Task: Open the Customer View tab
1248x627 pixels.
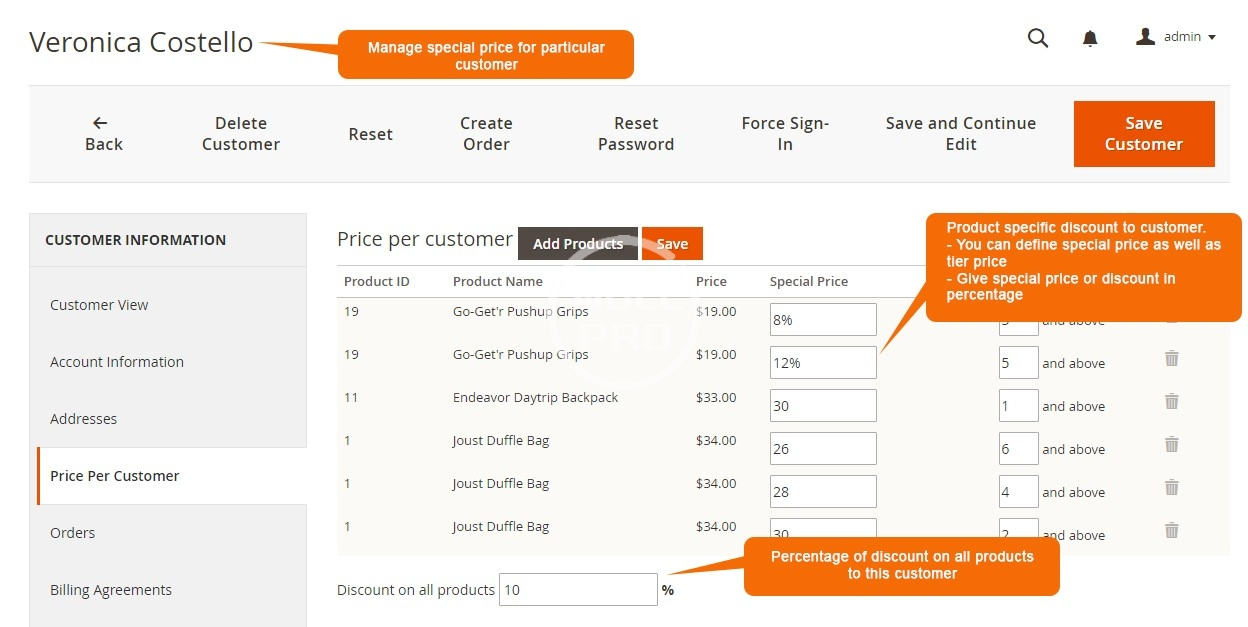Action: tap(99, 305)
